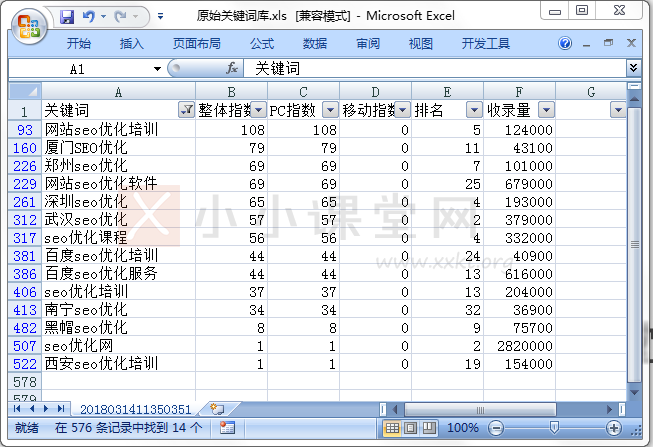Click the horizontal scrollbar thumb
The width and height of the screenshot is (653, 447).
[x=480, y=410]
